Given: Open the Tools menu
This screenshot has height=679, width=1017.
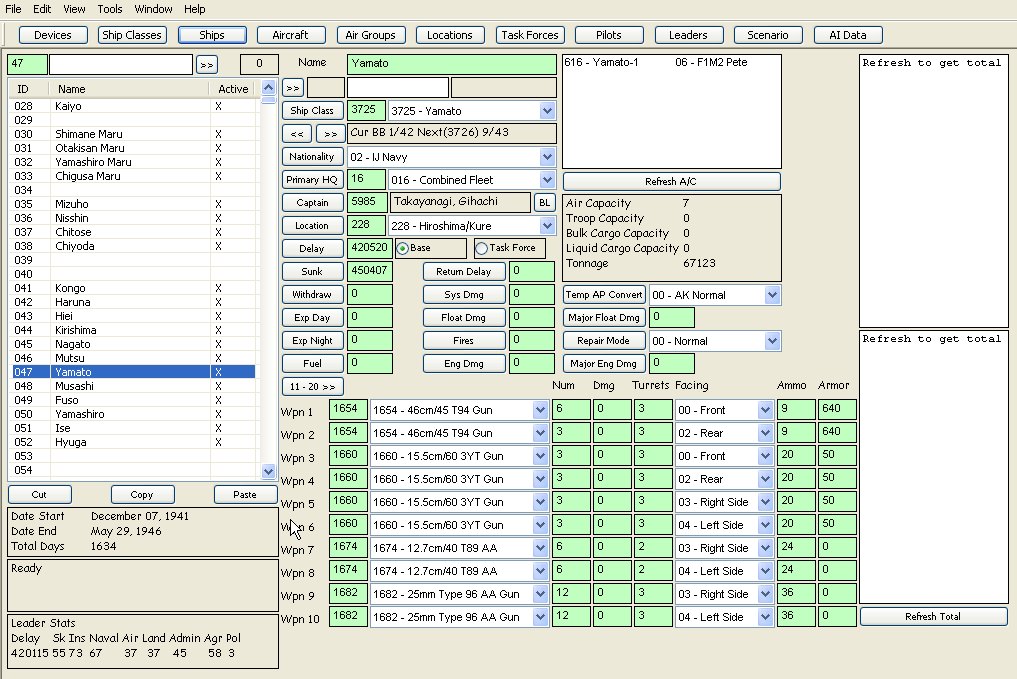Looking at the screenshot, I should tap(109, 9).
